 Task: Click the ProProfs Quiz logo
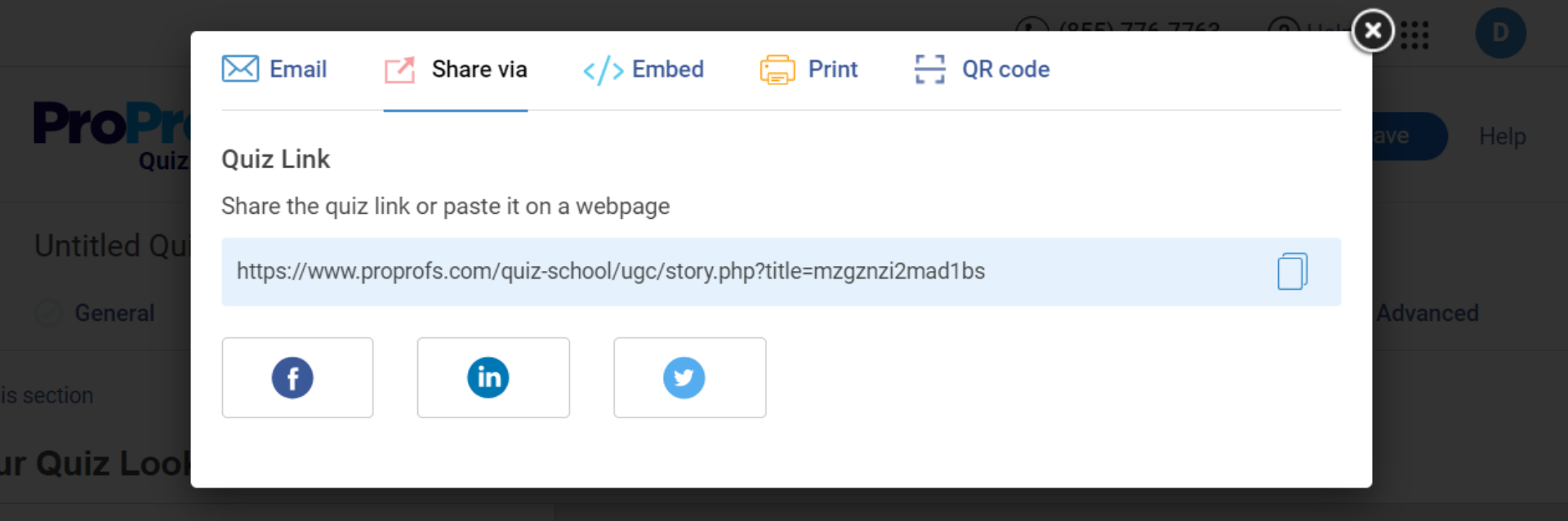pyautogui.click(x=110, y=131)
